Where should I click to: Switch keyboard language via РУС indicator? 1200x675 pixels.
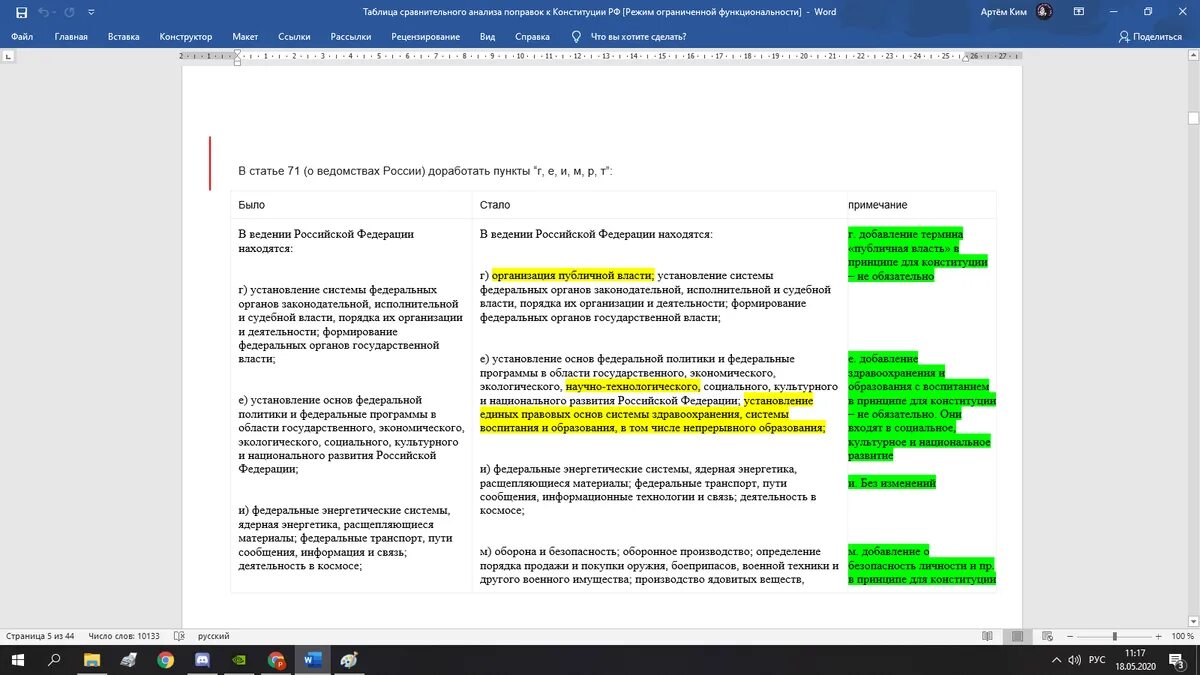(x=1097, y=660)
